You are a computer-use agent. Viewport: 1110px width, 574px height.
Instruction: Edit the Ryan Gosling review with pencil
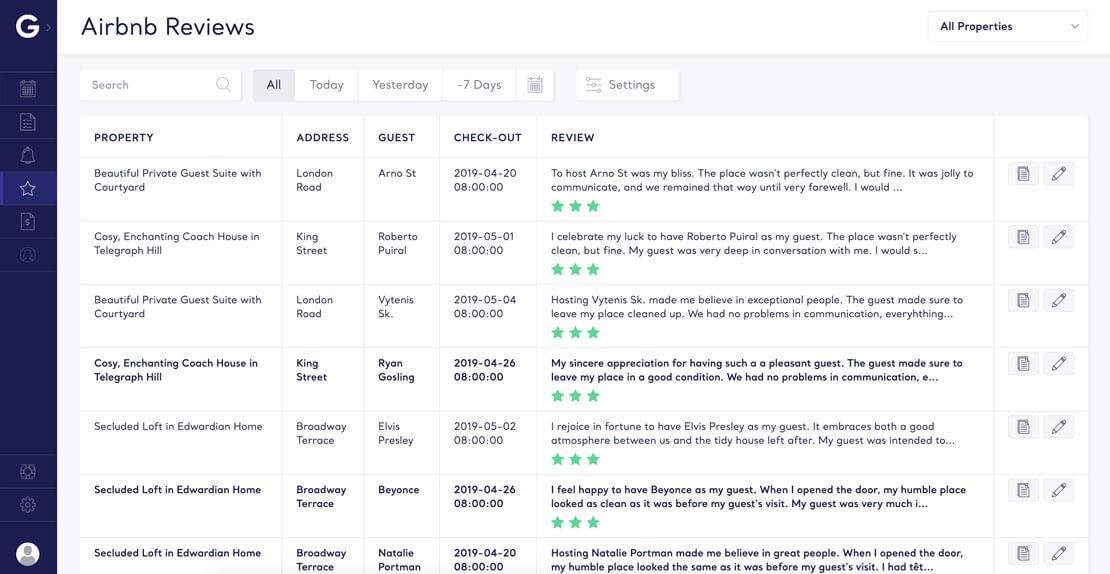pyautogui.click(x=1059, y=364)
